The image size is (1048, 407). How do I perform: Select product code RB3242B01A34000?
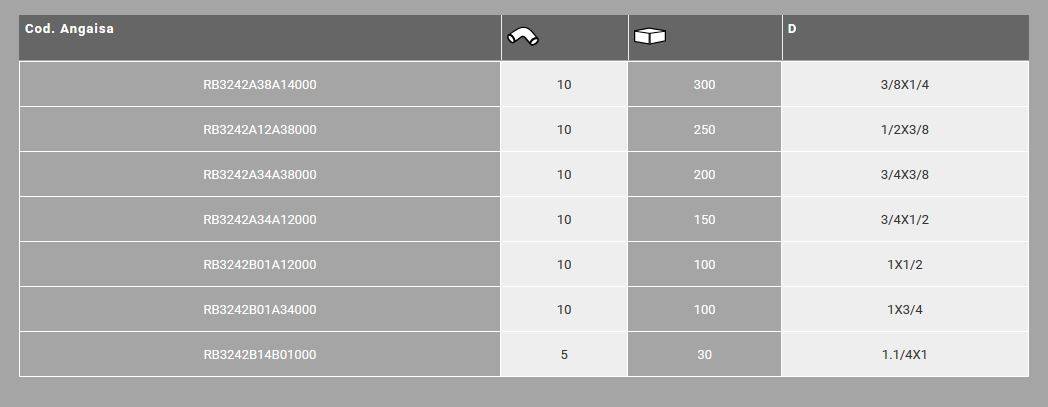[x=260, y=310]
